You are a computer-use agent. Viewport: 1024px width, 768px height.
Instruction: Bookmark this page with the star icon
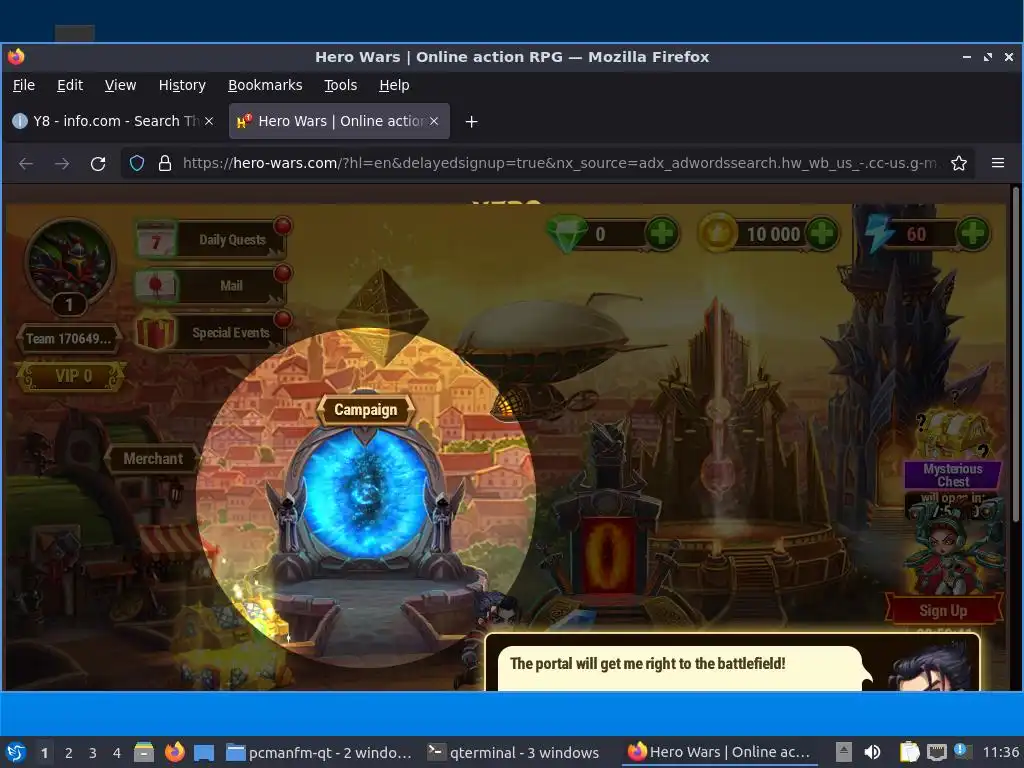point(959,163)
